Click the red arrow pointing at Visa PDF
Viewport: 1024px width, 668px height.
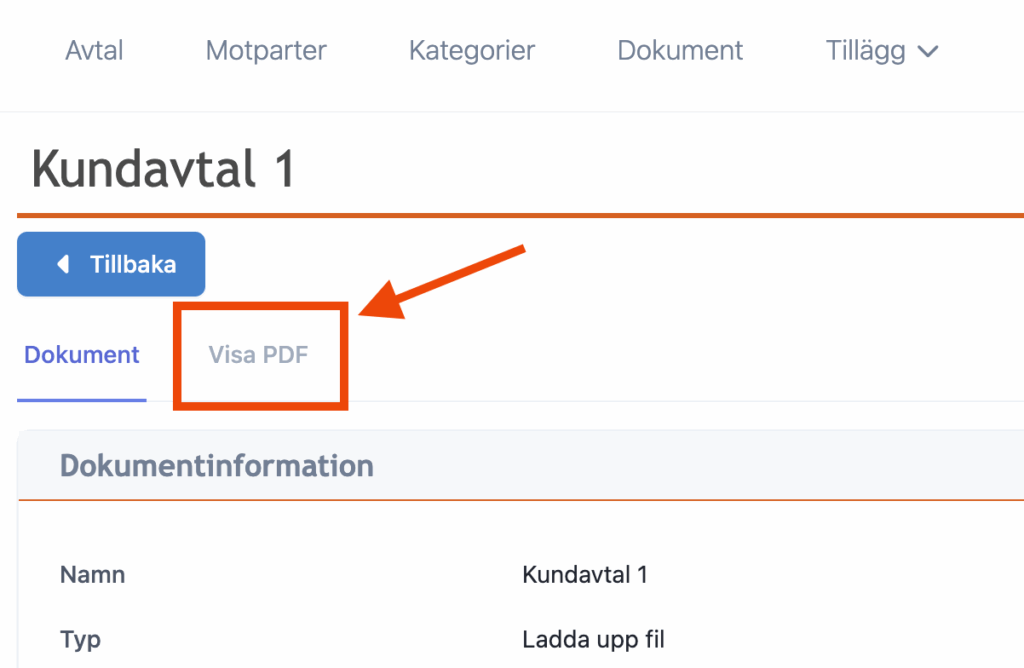[x=440, y=282]
